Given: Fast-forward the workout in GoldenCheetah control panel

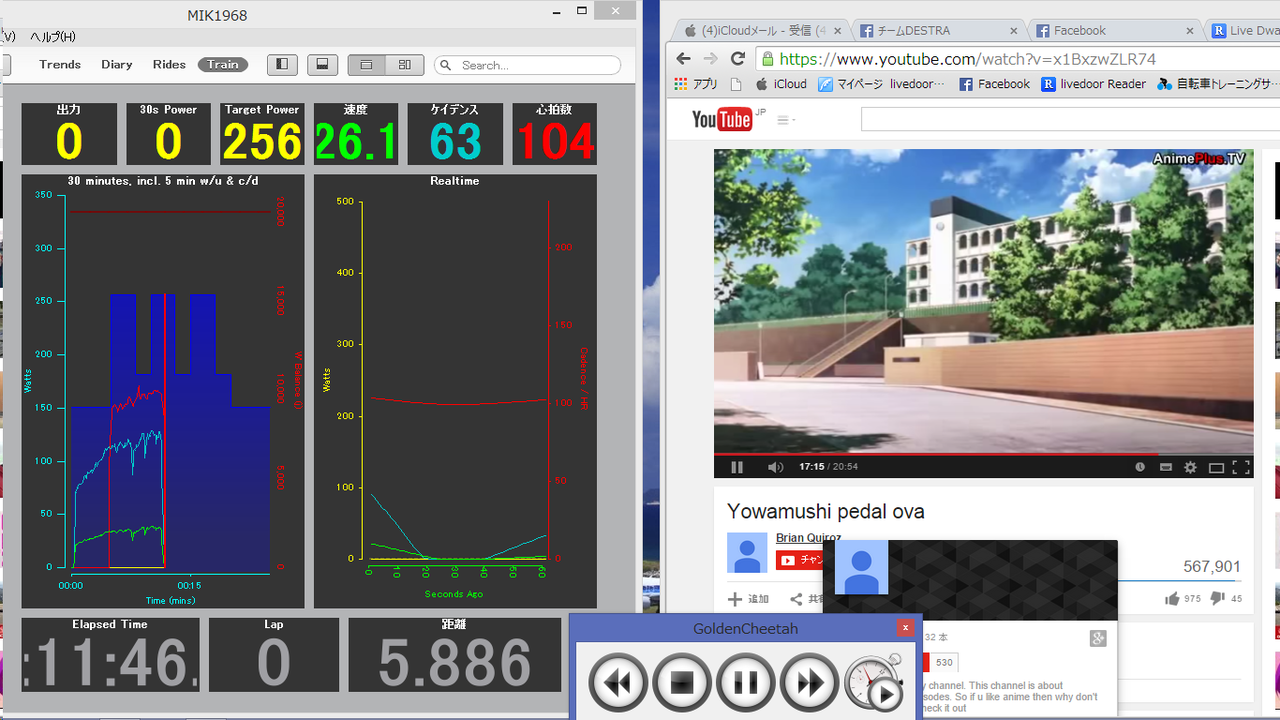Looking at the screenshot, I should [x=809, y=683].
